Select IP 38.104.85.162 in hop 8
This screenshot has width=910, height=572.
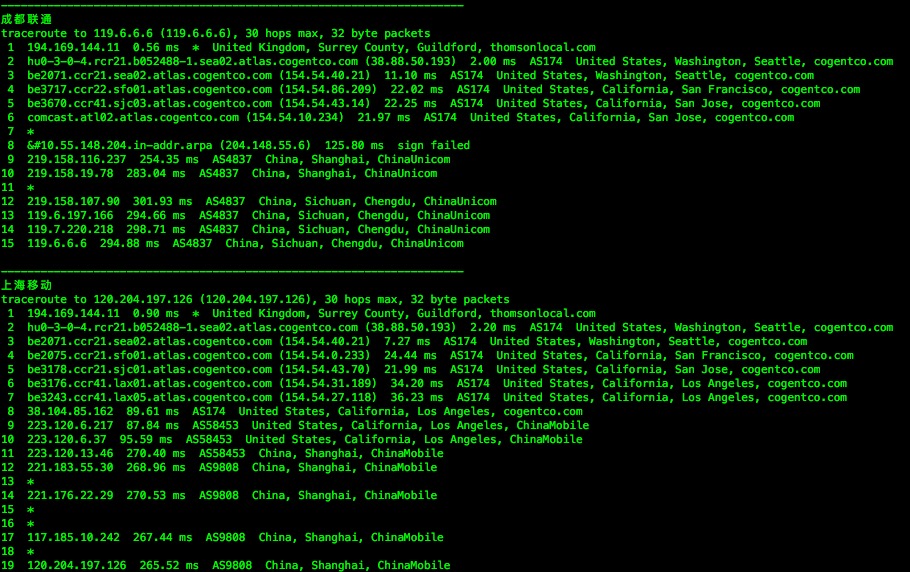pos(70,411)
